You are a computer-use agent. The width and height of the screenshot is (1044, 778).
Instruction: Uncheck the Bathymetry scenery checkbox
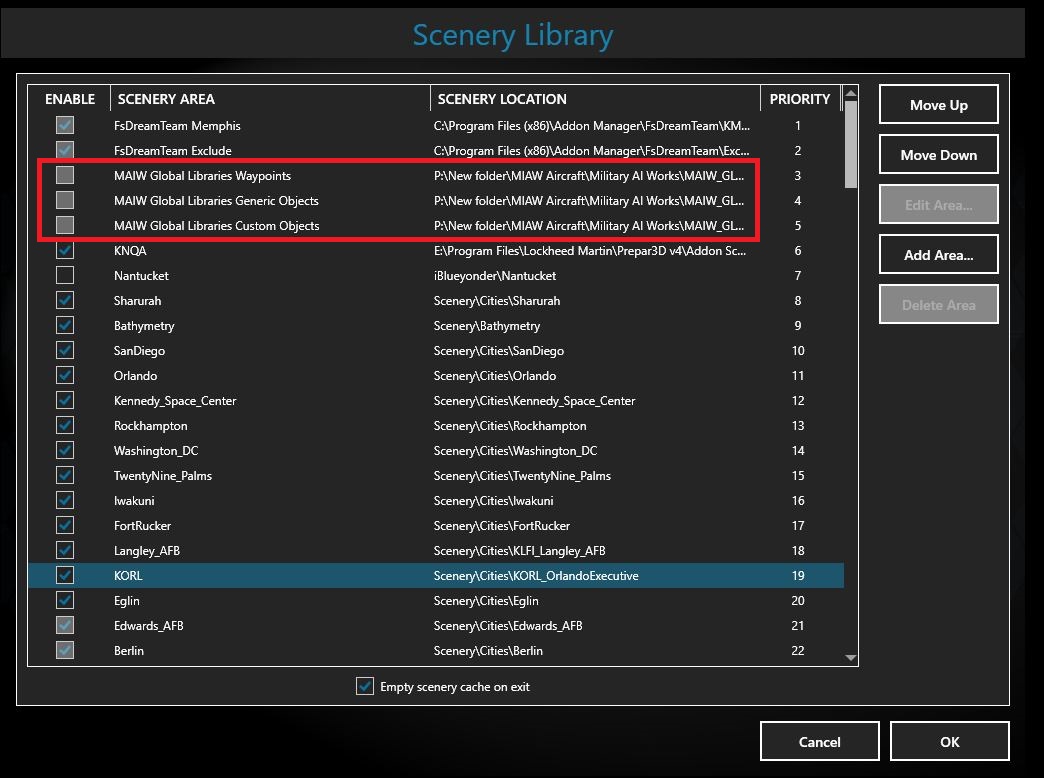[x=65, y=325]
